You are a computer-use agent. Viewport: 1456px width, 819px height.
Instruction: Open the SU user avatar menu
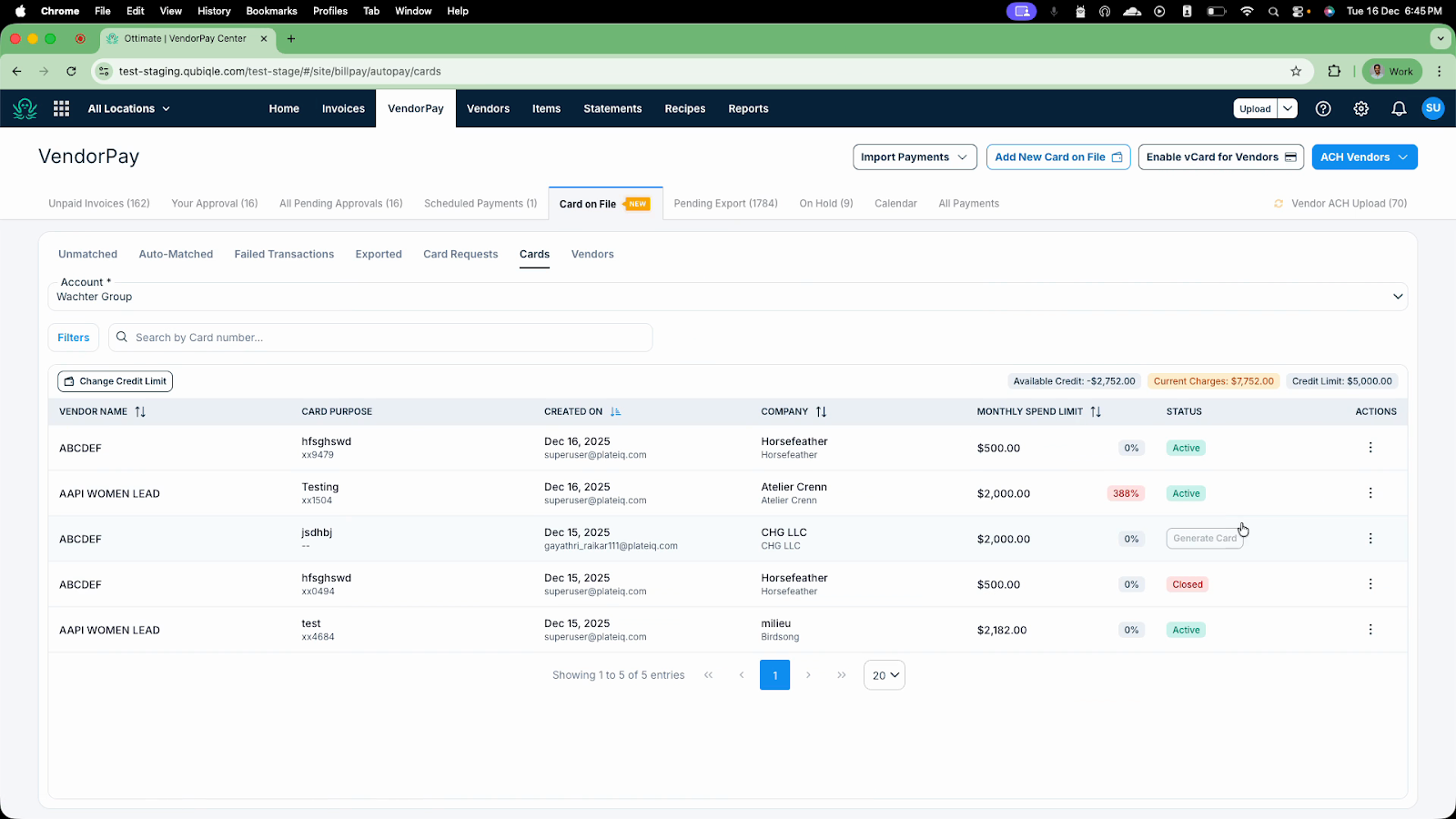point(1433,108)
